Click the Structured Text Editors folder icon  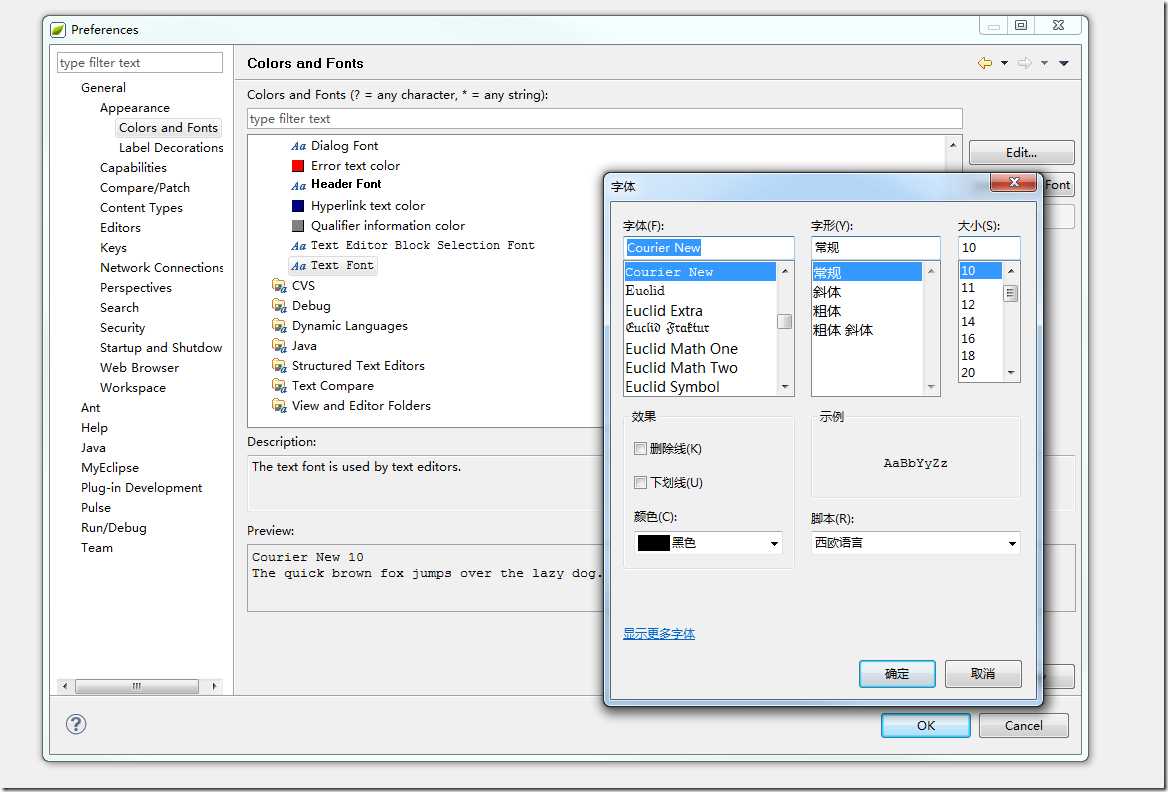pos(279,366)
